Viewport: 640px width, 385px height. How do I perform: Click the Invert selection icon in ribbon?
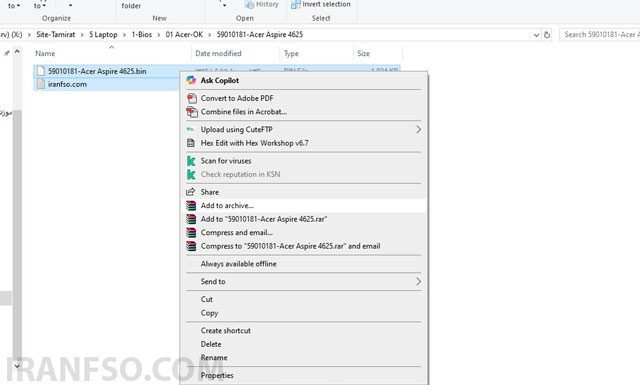pyautogui.click(x=296, y=4)
